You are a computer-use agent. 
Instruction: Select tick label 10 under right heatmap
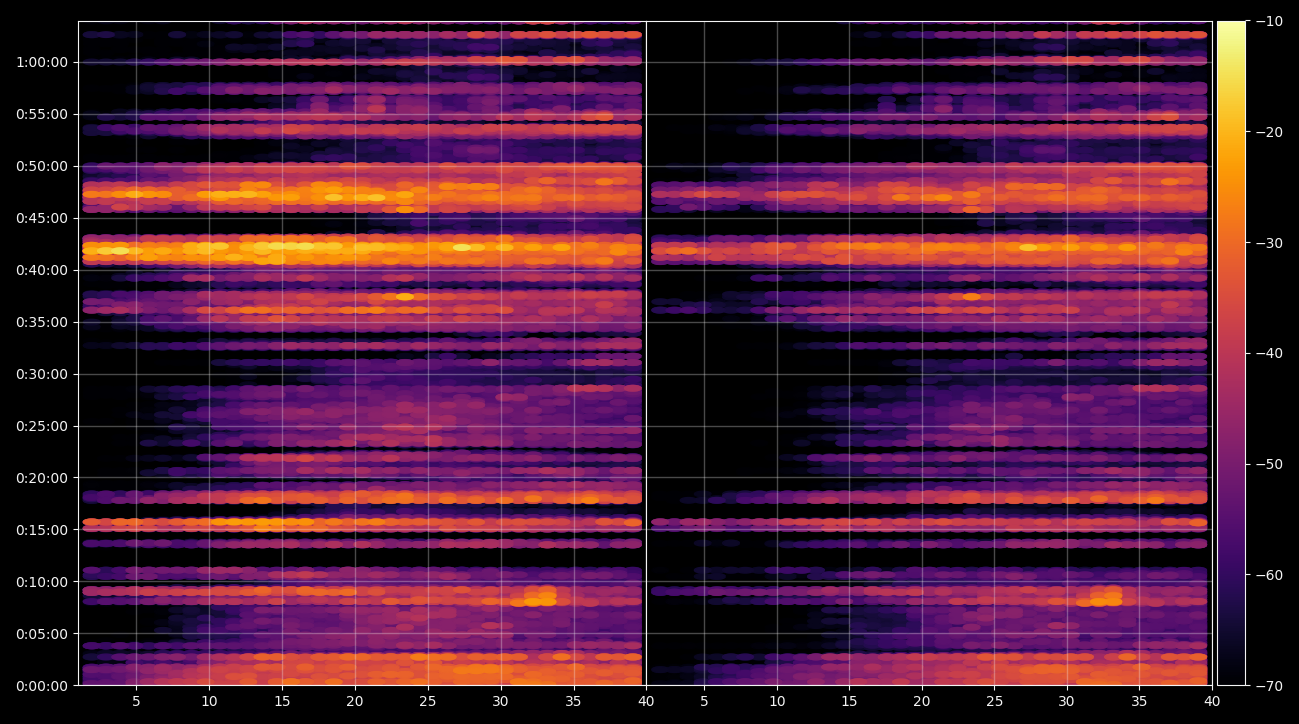777,702
